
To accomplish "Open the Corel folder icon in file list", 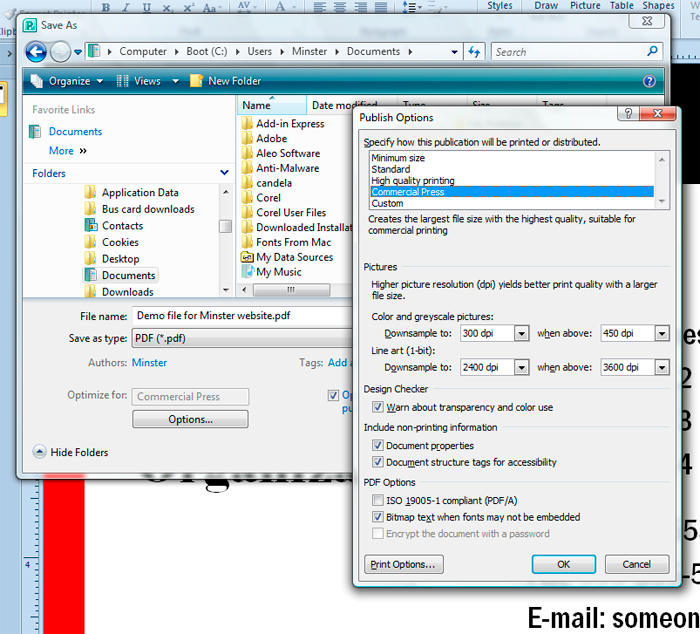I will (x=246, y=198).
